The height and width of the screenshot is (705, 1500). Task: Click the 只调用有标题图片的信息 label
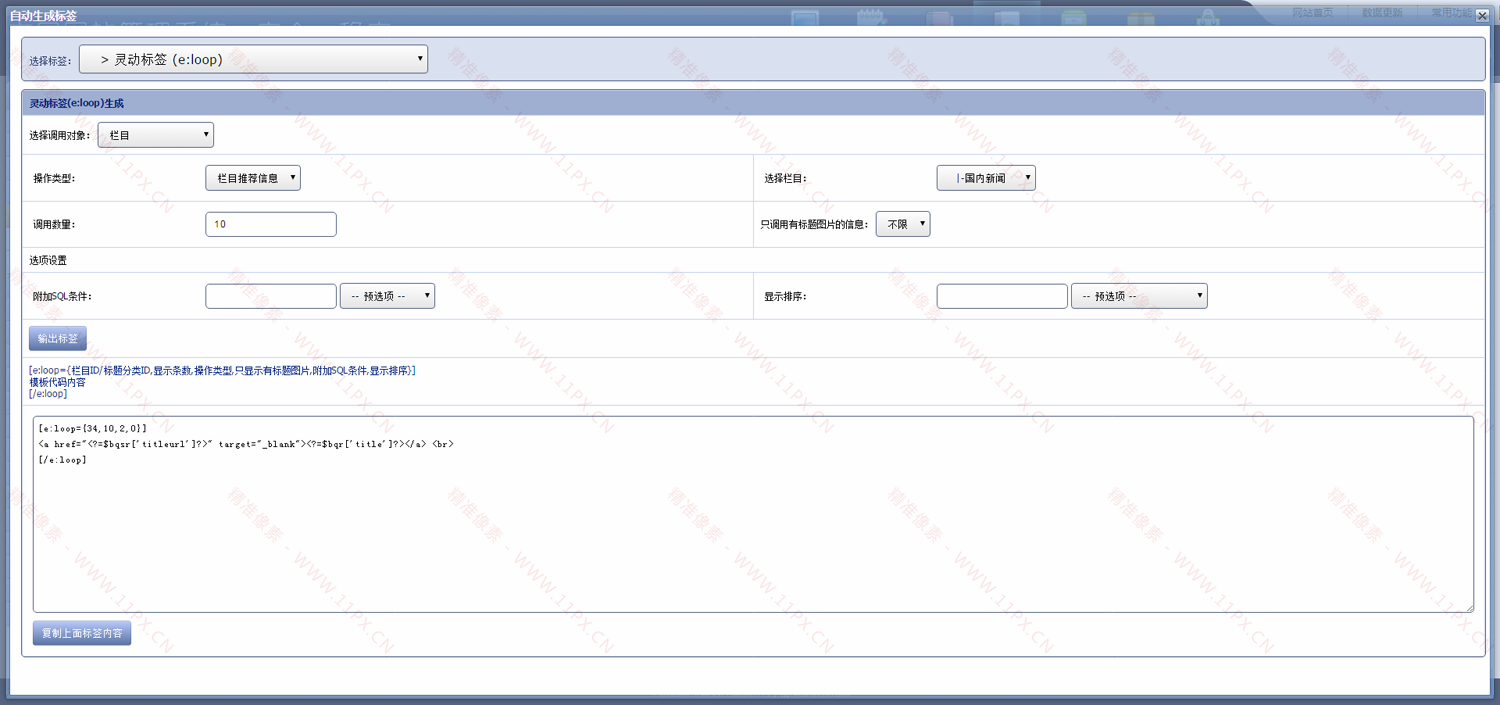click(815, 224)
